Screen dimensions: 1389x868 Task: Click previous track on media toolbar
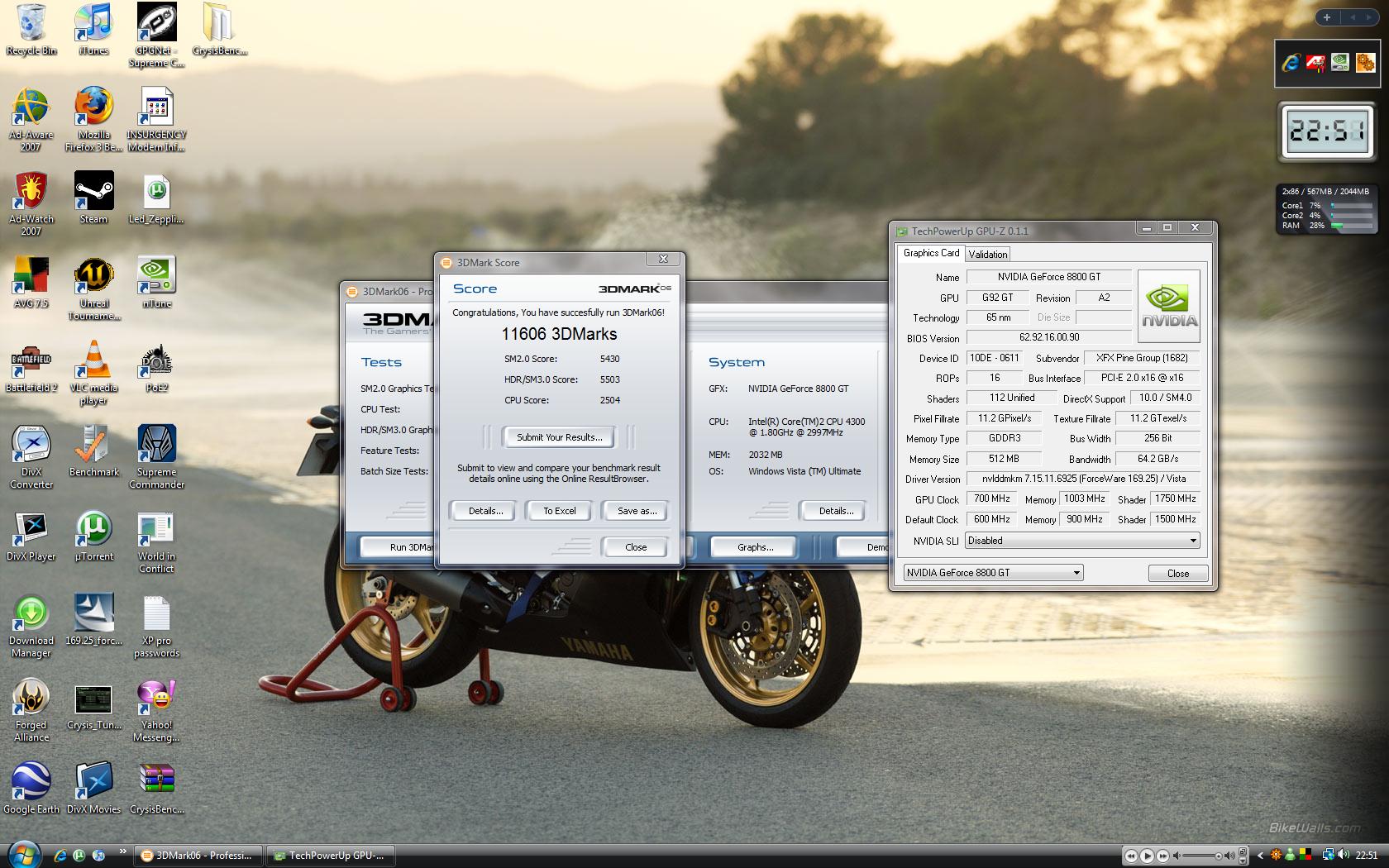point(1131,856)
